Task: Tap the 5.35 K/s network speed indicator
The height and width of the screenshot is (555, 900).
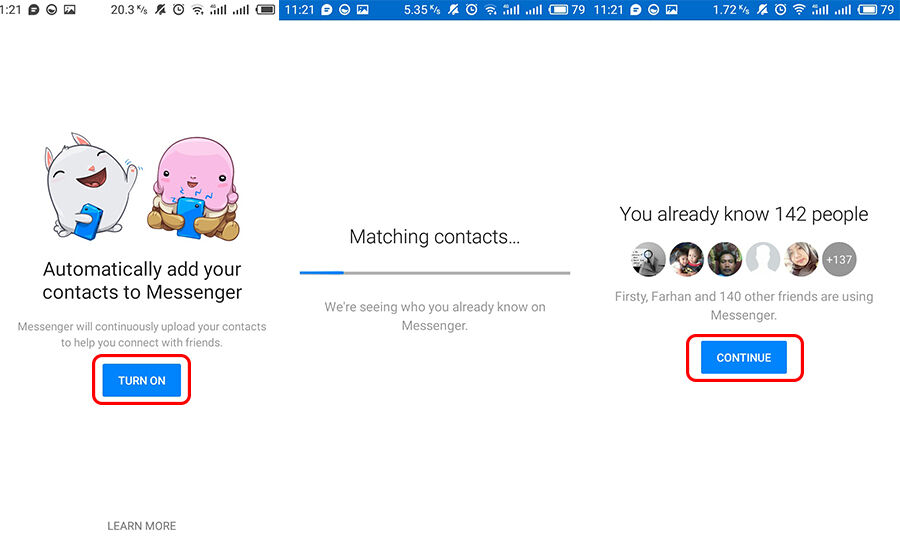Action: tap(422, 10)
